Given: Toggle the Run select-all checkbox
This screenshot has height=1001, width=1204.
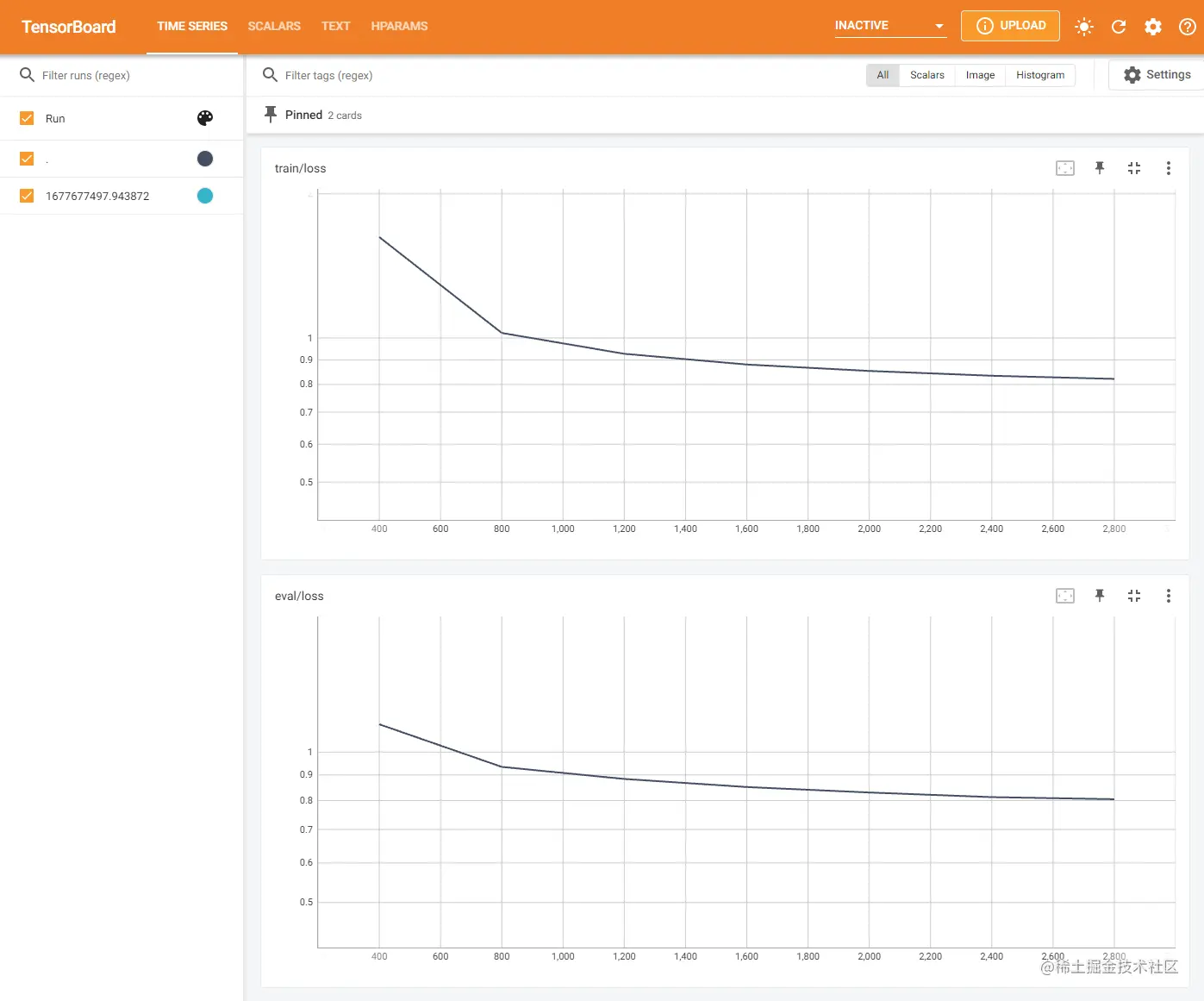Looking at the screenshot, I should pos(27,118).
